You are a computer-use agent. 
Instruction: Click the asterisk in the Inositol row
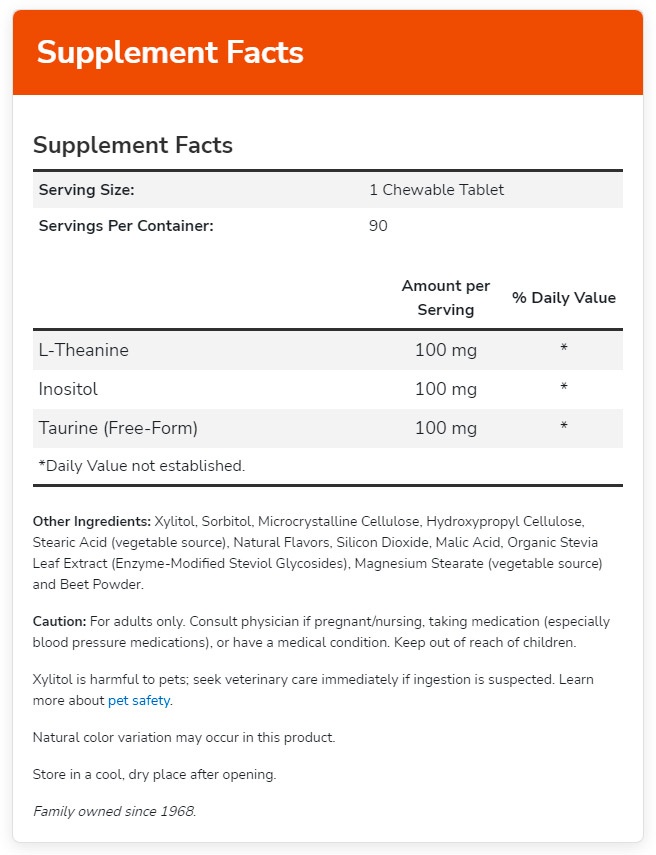(564, 389)
